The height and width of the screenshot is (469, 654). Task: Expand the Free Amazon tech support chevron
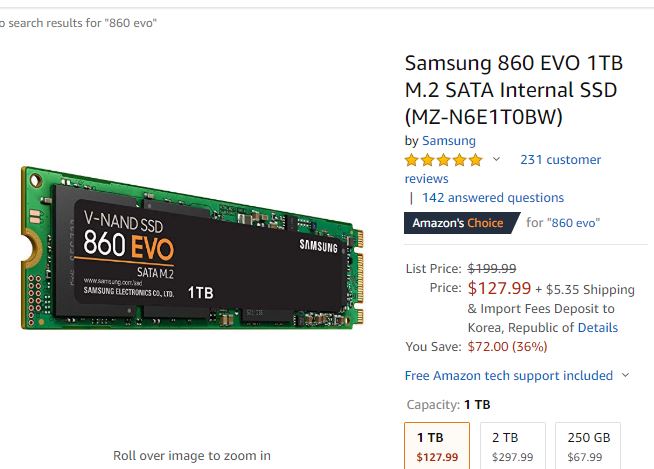coord(626,376)
